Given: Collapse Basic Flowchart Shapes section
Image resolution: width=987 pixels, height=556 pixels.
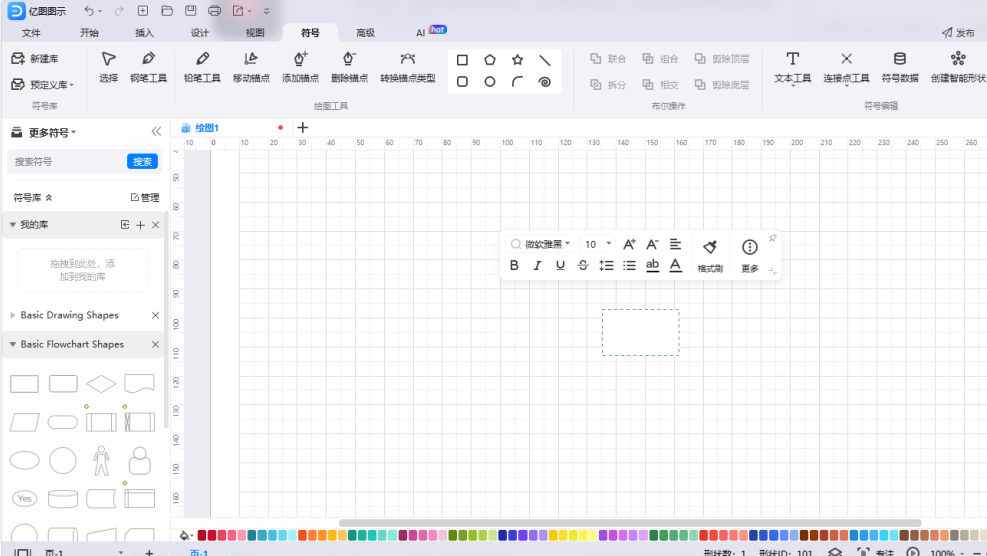Looking at the screenshot, I should tap(13, 344).
